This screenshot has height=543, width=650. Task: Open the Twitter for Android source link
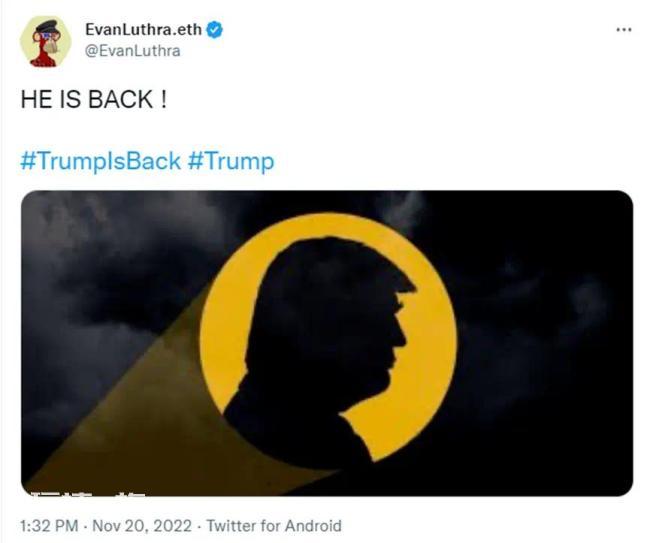(274, 526)
